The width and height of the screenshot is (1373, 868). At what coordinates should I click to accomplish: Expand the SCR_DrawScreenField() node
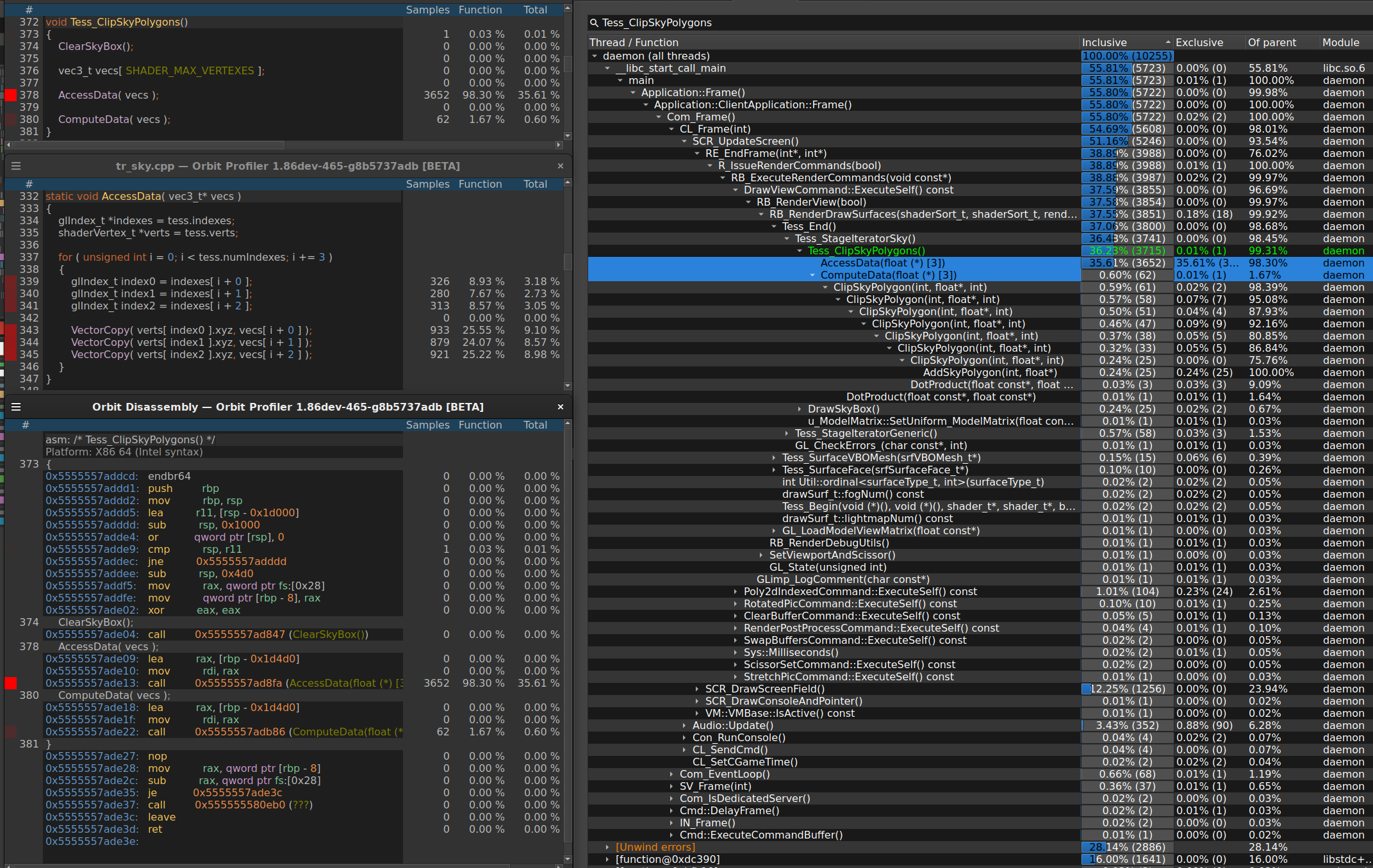(697, 689)
